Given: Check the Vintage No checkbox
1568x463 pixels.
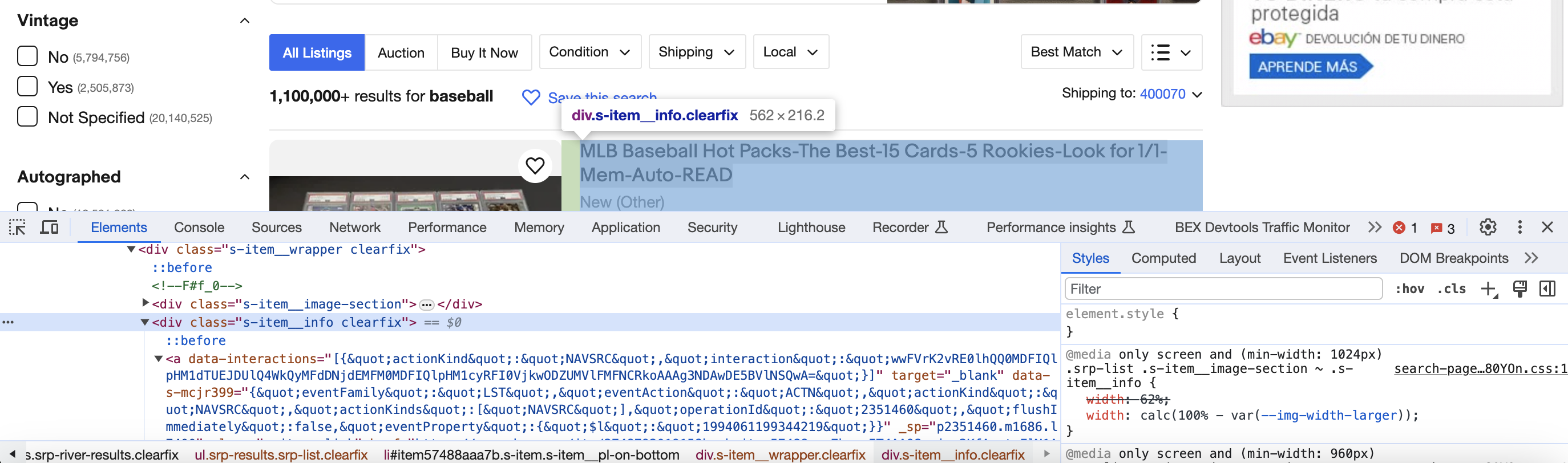Looking at the screenshot, I should click(27, 56).
